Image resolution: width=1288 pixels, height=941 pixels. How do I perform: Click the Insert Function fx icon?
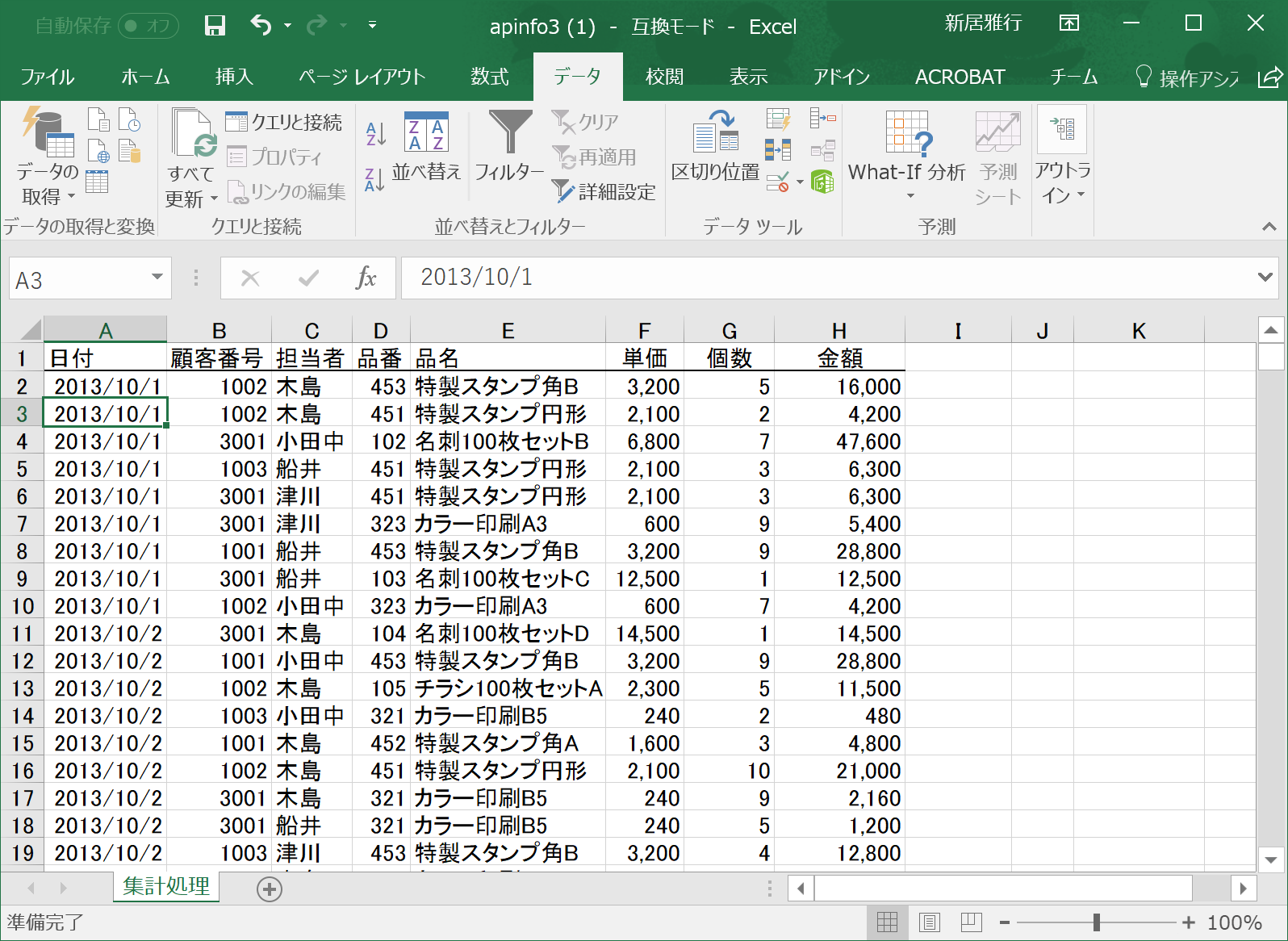[366, 278]
